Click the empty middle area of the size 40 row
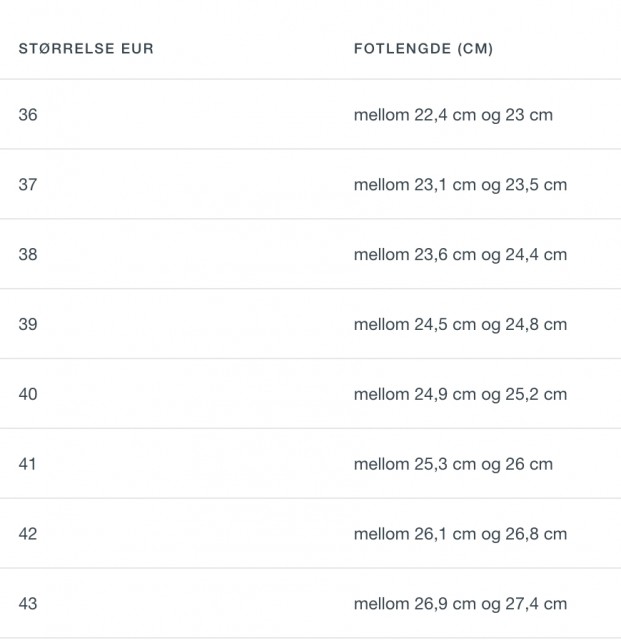This screenshot has height=640, width=621. click(196, 394)
